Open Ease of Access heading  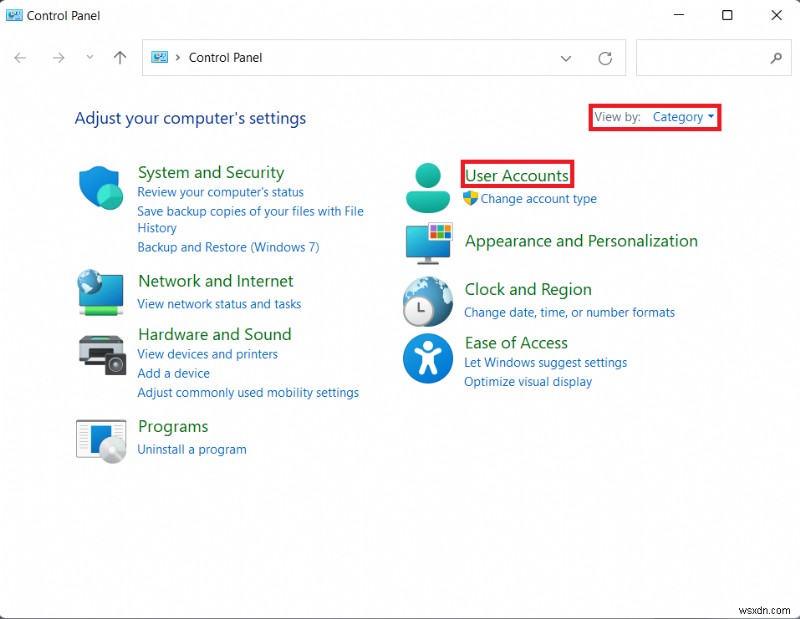516,343
